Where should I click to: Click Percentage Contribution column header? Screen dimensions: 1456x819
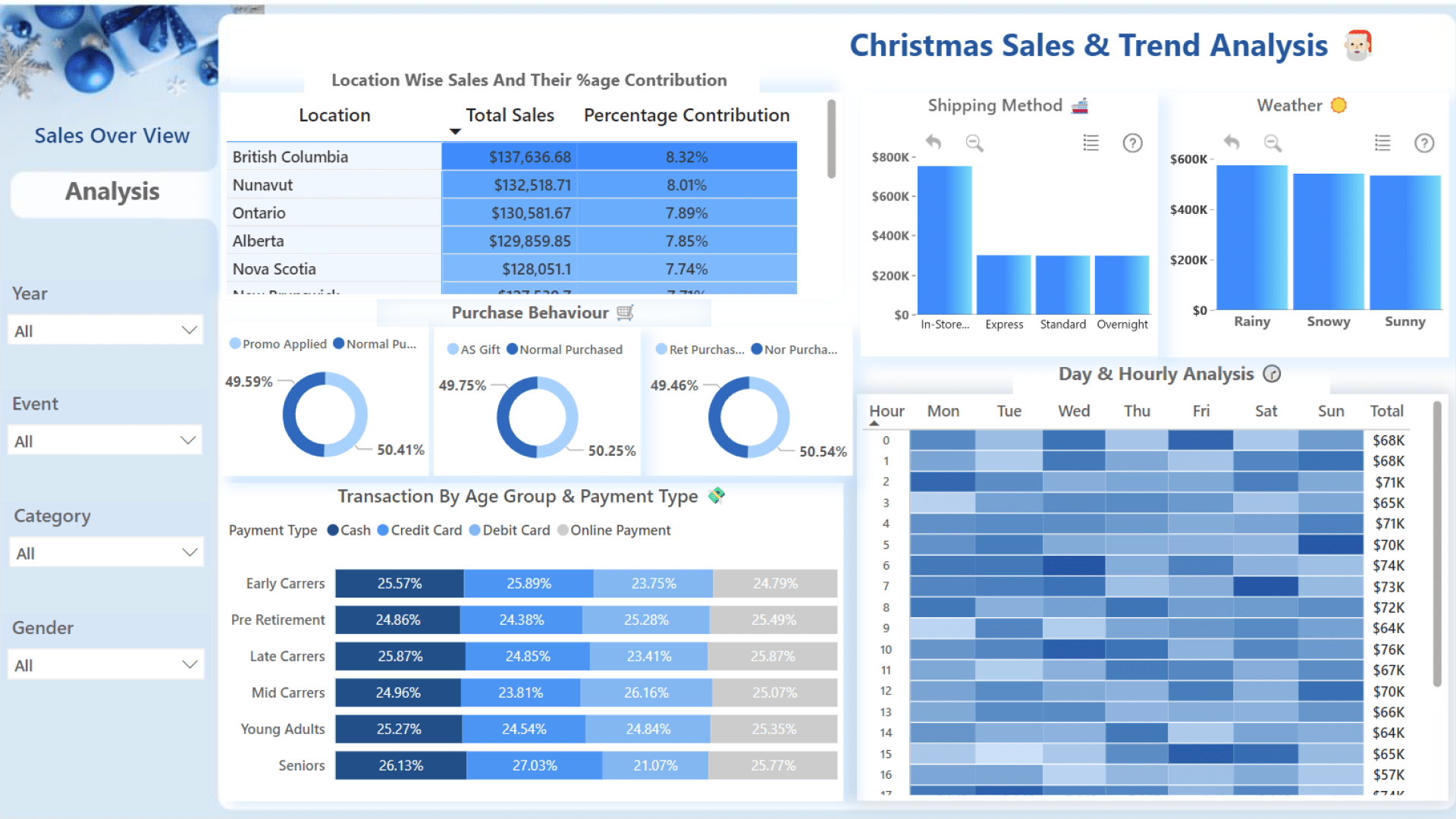tap(686, 115)
